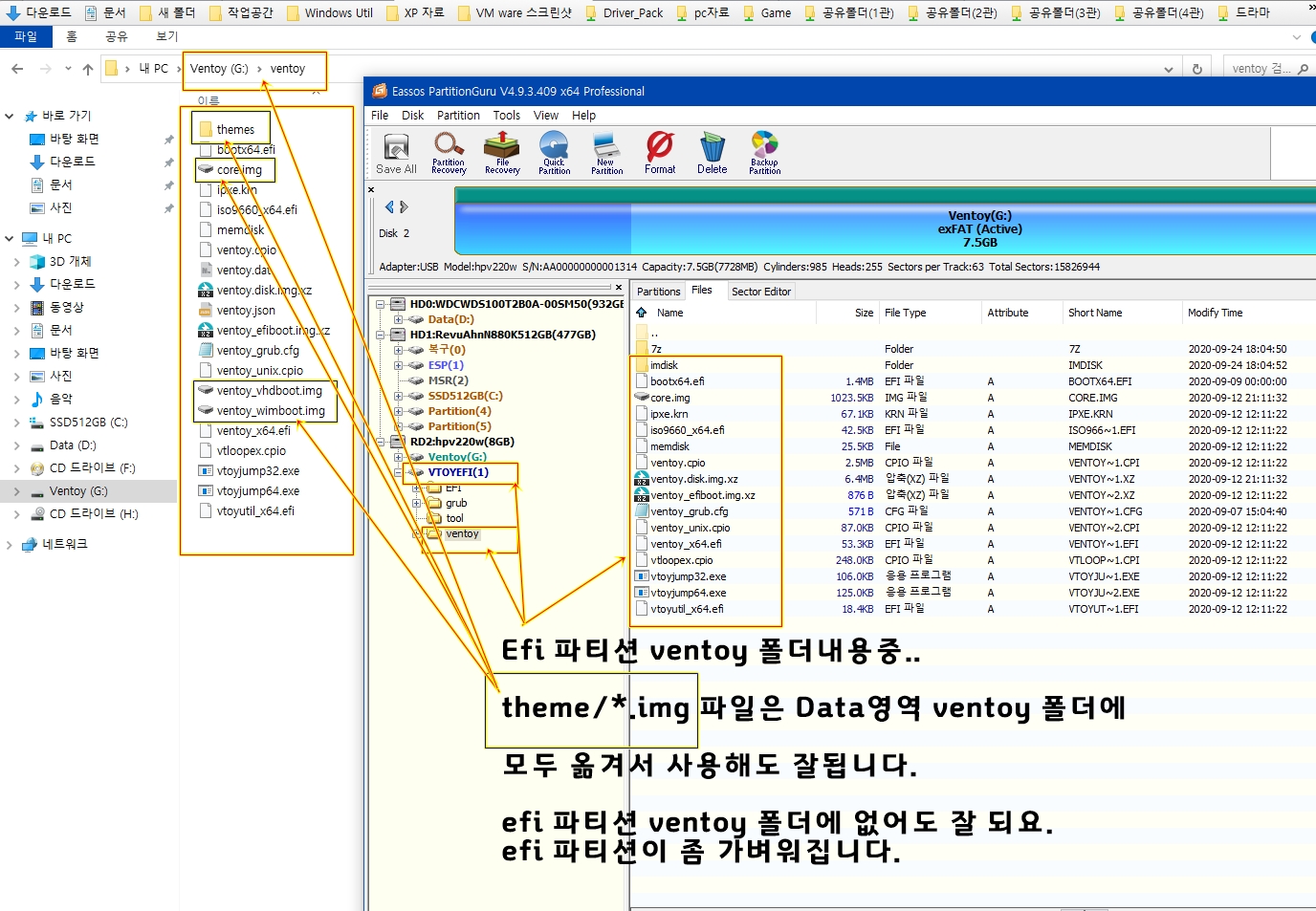The image size is (1316, 911).
Task: Collapse the HD0 WDC disk node
Action: 381,304
